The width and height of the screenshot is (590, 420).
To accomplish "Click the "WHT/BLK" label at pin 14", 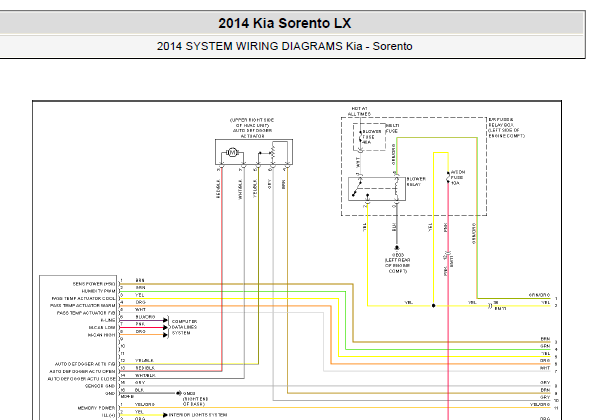I will (x=145, y=375).
